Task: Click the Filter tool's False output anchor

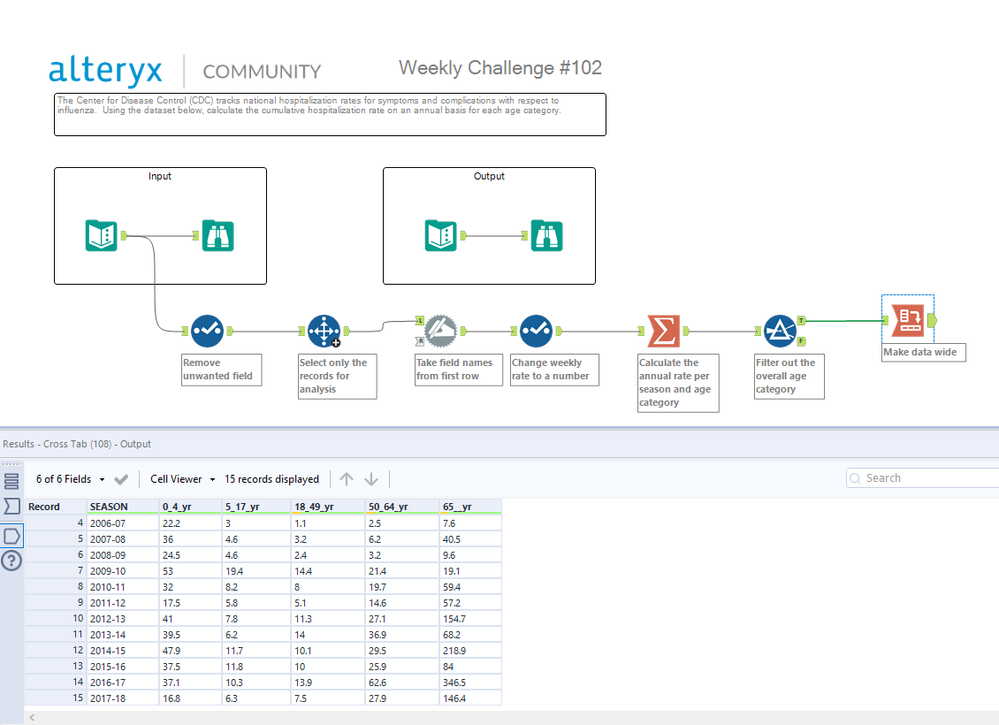Action: [x=801, y=341]
